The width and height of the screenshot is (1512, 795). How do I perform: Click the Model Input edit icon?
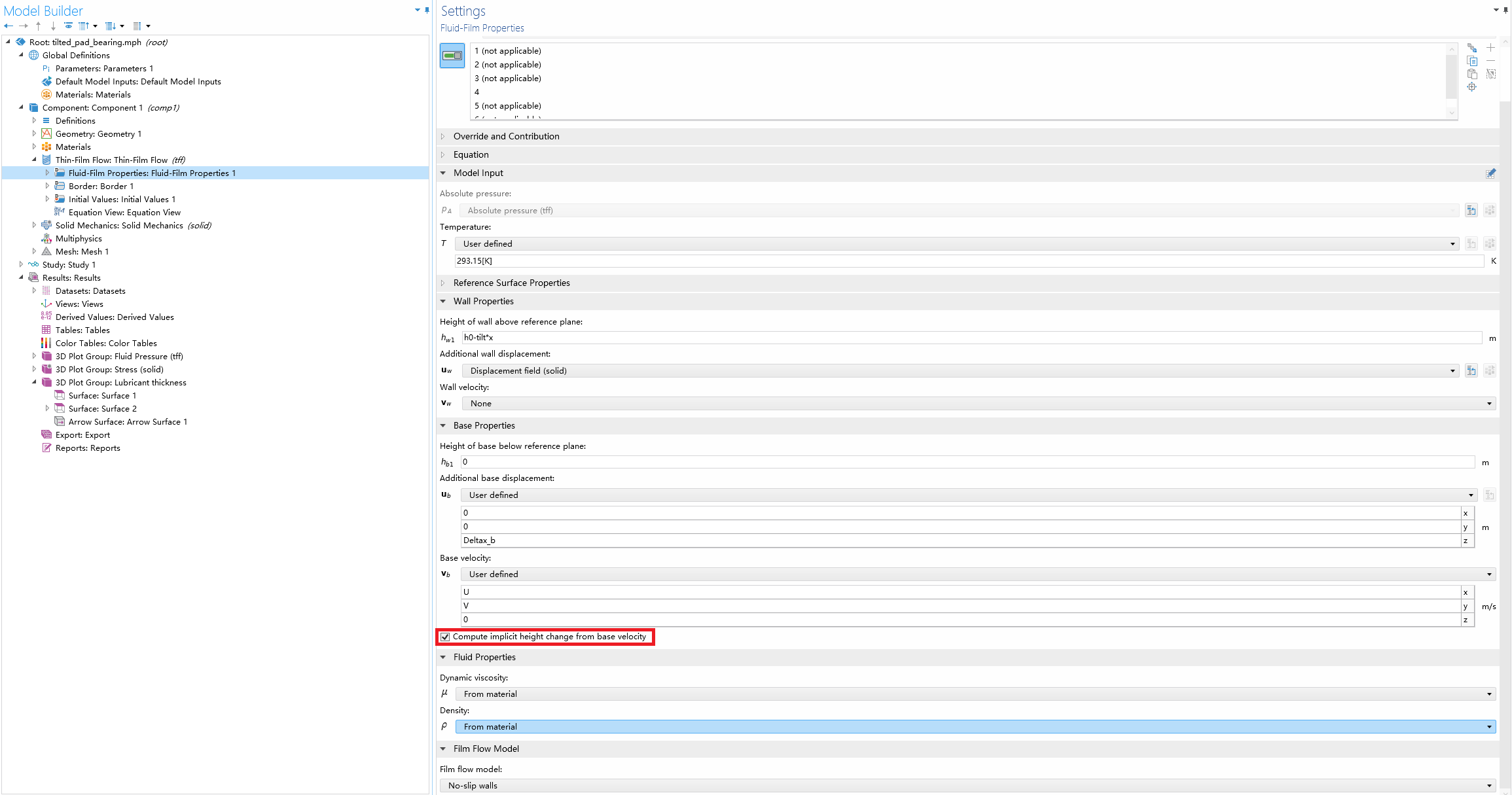pos(1490,173)
